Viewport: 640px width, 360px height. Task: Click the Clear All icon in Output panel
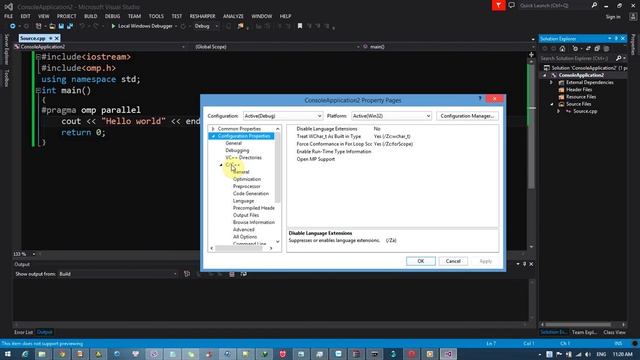pyautogui.click(x=232, y=274)
